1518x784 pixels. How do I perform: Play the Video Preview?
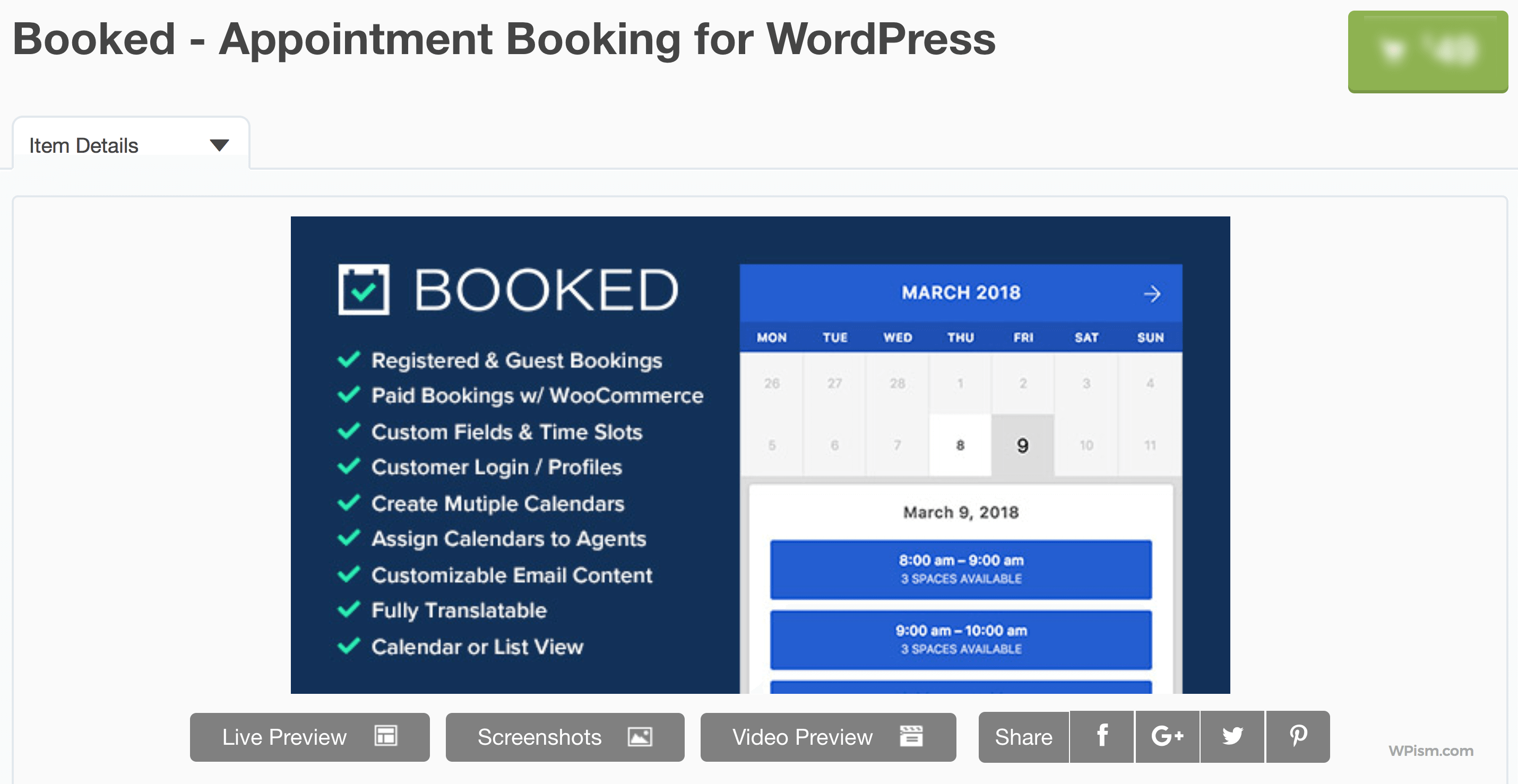coord(828,737)
